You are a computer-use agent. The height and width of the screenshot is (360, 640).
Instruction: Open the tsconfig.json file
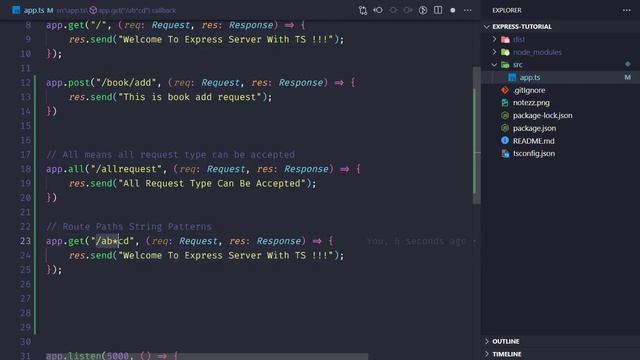[x=534, y=153]
